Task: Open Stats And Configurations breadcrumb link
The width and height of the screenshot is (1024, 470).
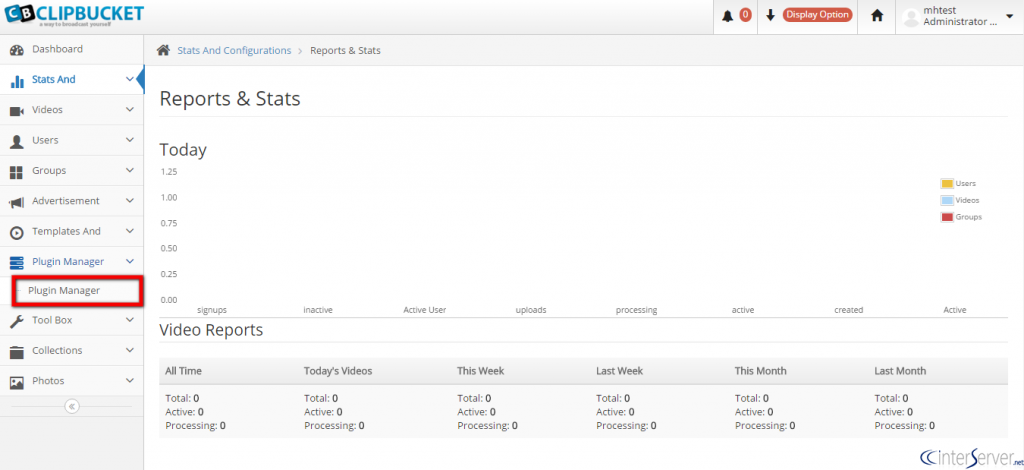Action: point(234,50)
